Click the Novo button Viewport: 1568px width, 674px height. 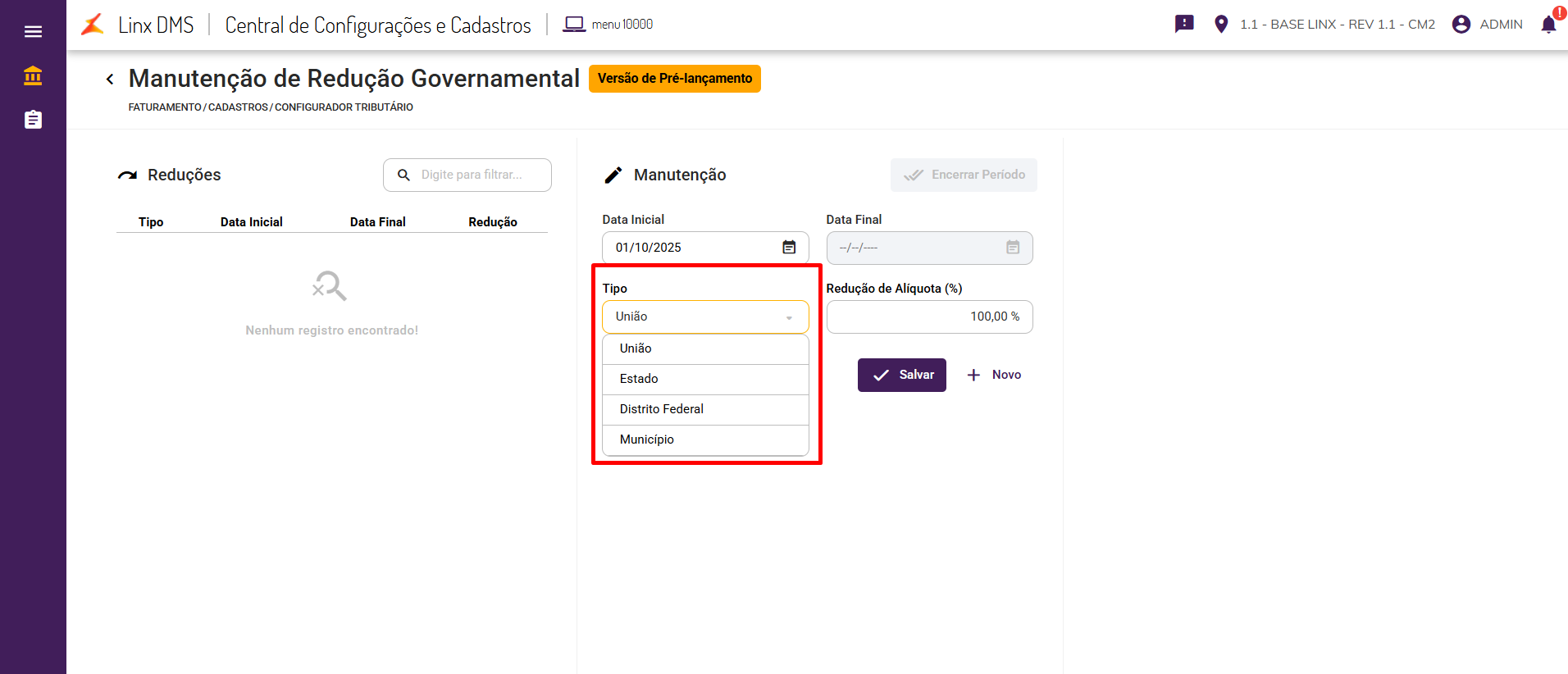994,375
